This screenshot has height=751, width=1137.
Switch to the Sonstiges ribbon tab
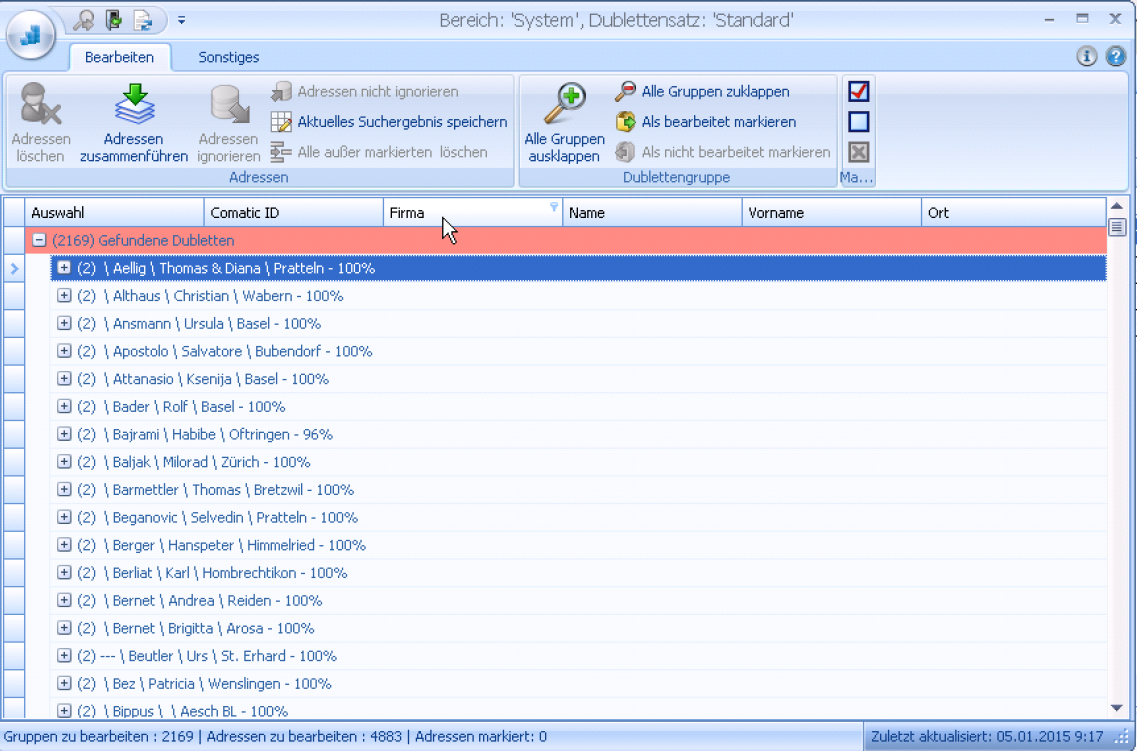point(229,57)
